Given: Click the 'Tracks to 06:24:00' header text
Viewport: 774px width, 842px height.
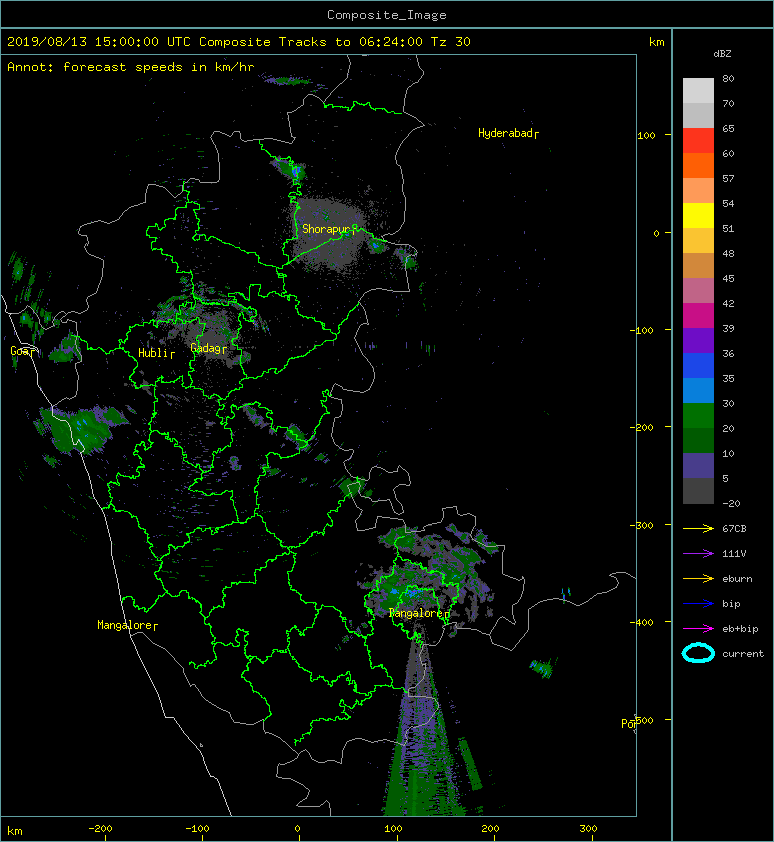Looking at the screenshot, I should 351,42.
